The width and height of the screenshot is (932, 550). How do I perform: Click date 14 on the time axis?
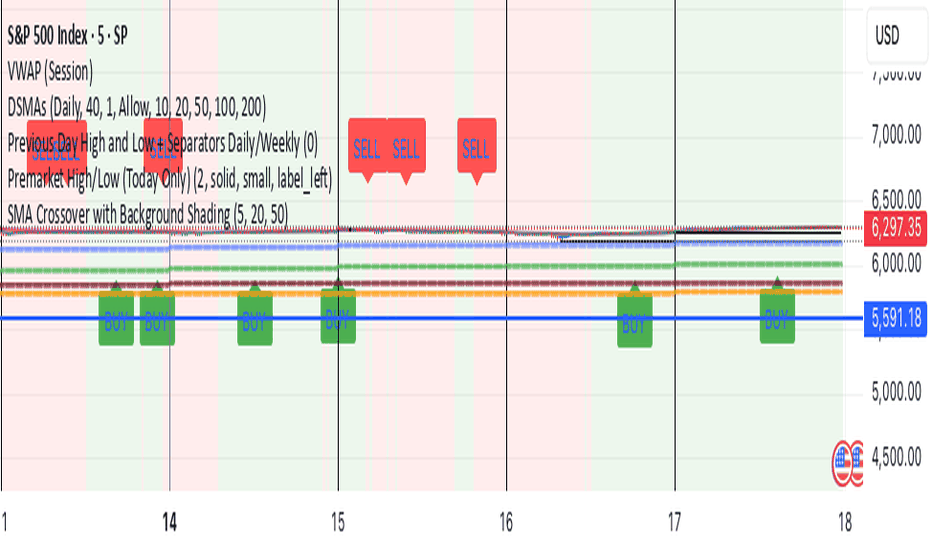(169, 523)
